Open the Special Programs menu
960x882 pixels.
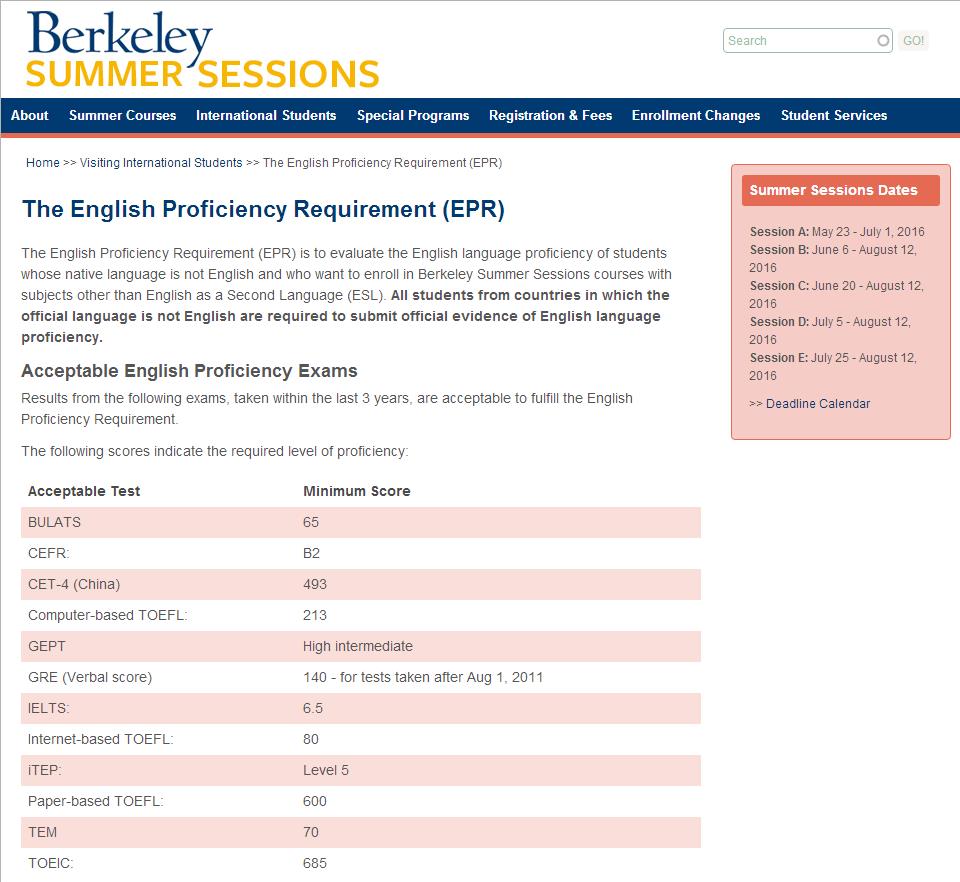[x=413, y=115]
